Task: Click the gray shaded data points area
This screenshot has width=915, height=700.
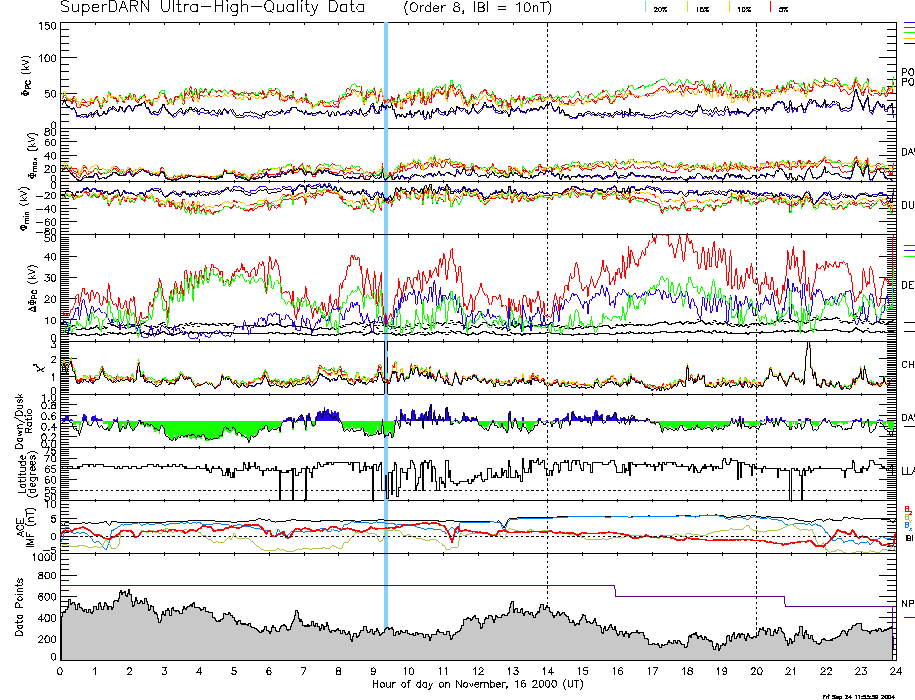Action: tap(300, 645)
